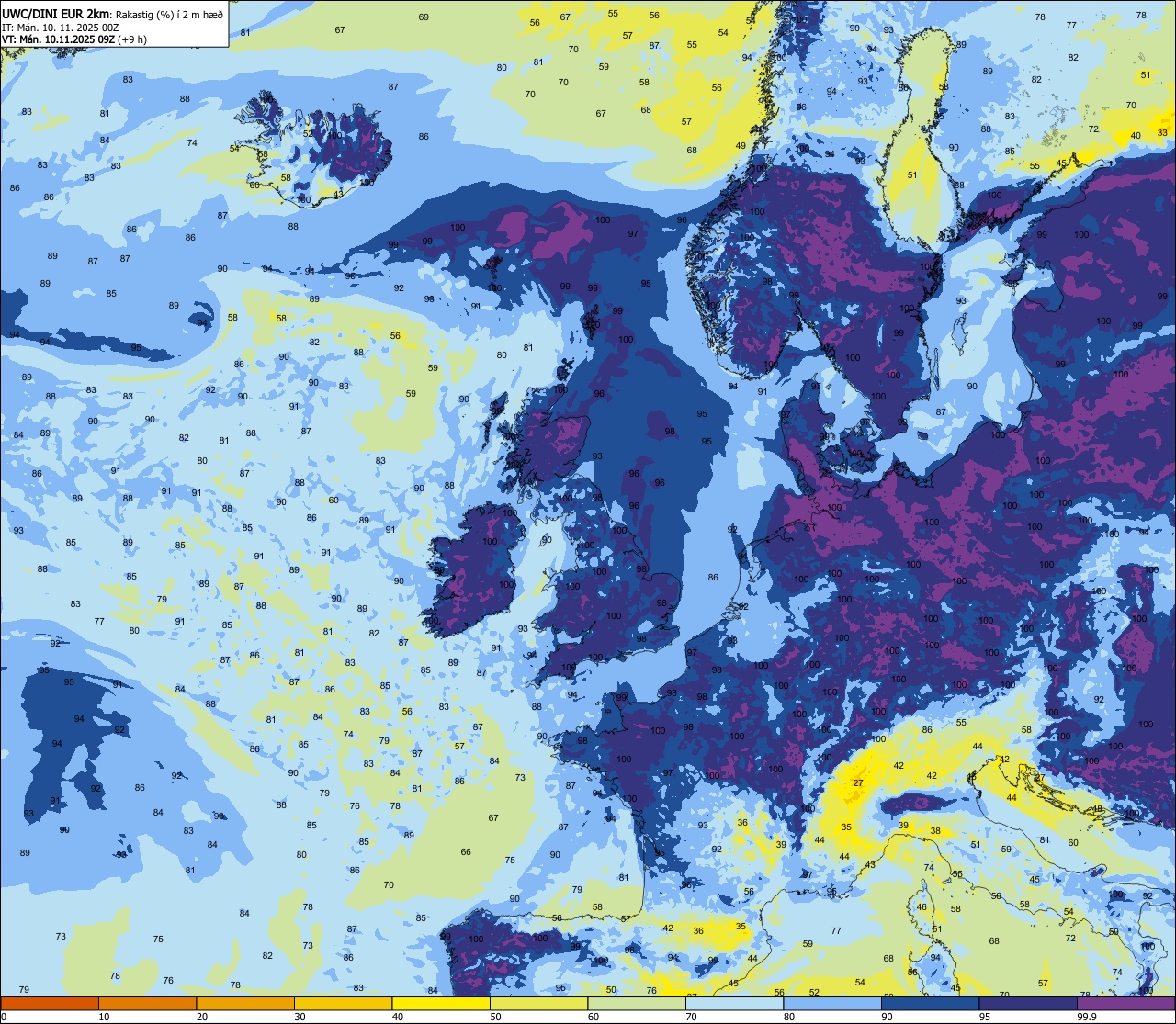1176x1024 pixels.
Task: Click the '99.9' legend scale label
Action: [1087, 1017]
